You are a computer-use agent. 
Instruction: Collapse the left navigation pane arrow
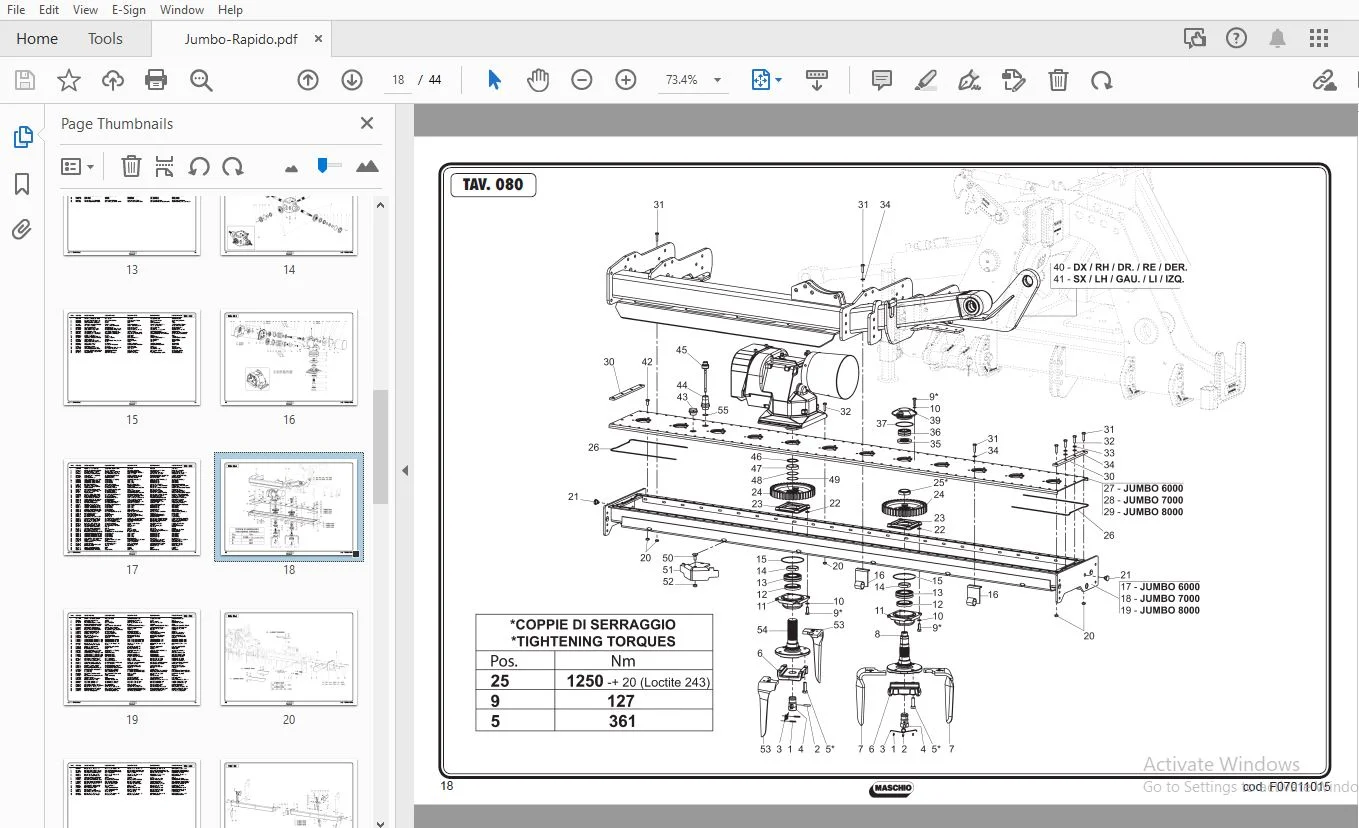coord(405,470)
